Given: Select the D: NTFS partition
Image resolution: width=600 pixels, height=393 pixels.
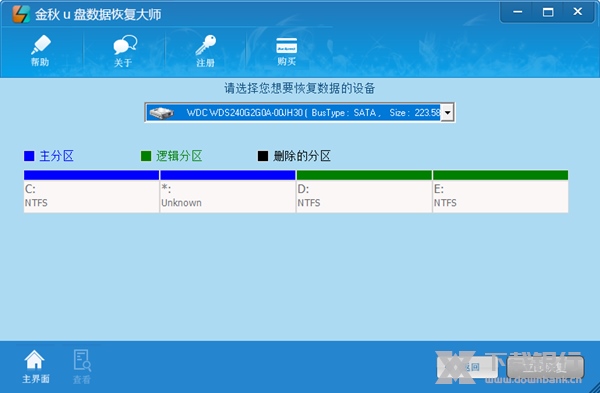Looking at the screenshot, I should 364,191.
